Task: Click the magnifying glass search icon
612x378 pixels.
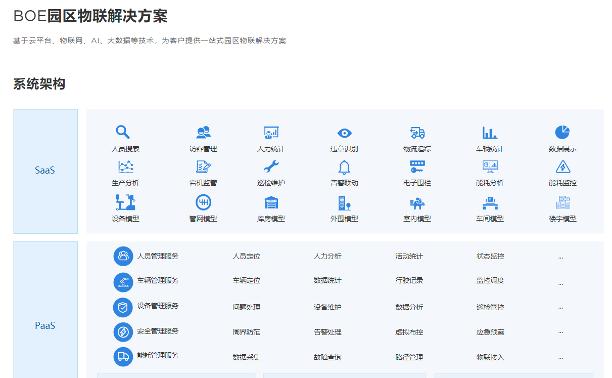Action: [123, 132]
